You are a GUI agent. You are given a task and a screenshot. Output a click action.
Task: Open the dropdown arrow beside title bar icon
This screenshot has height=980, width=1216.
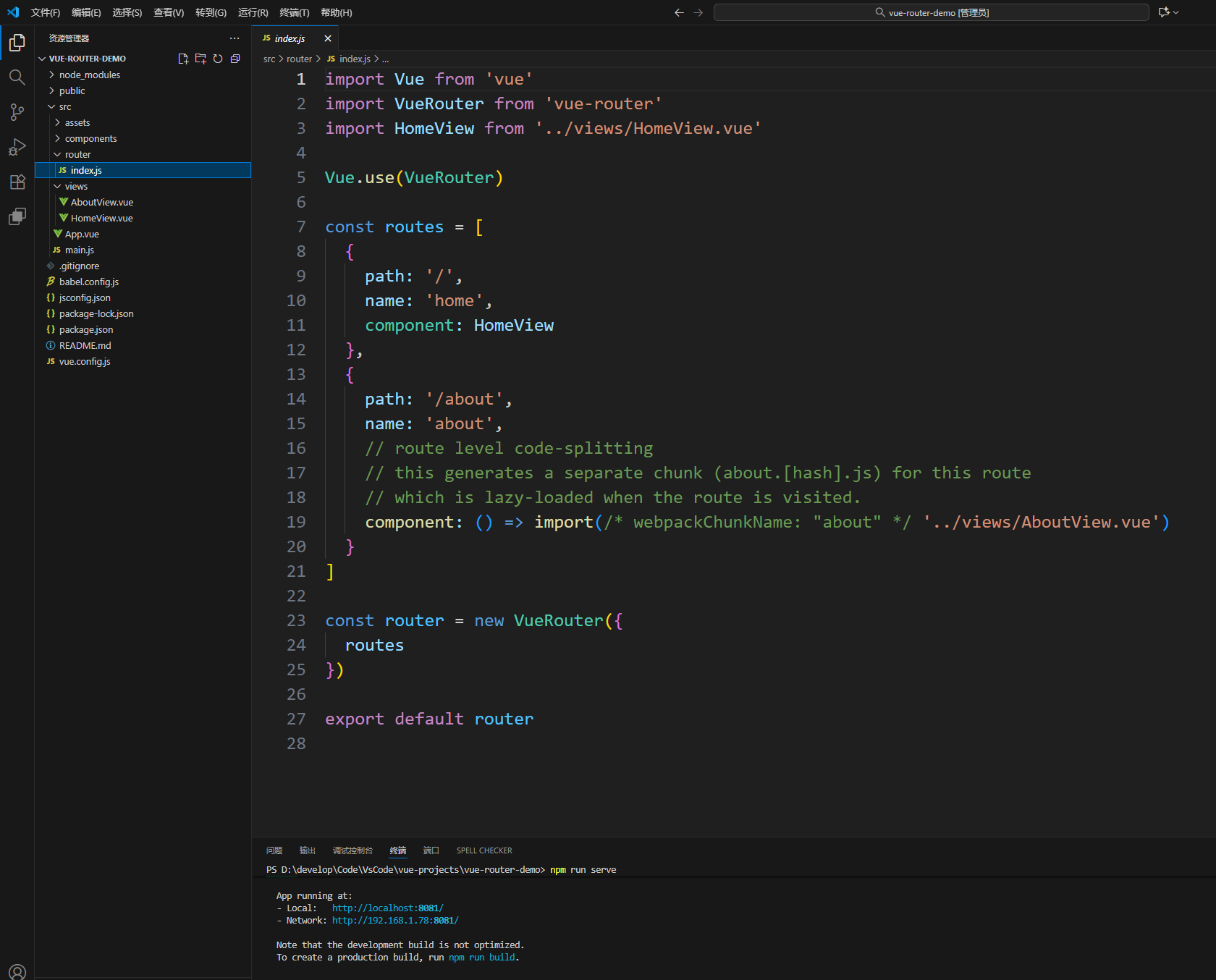(1176, 12)
